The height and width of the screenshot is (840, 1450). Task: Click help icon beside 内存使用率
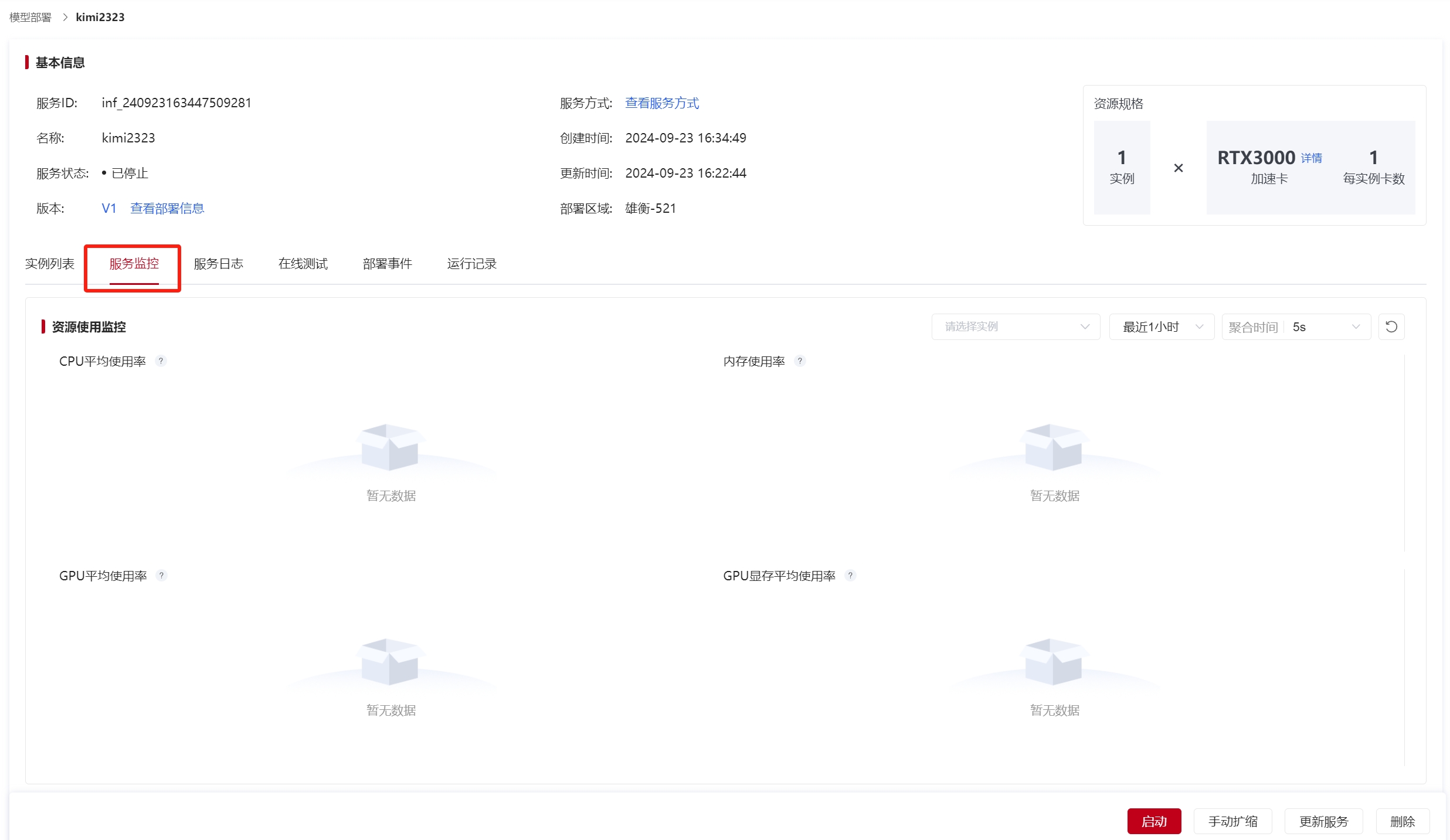[x=800, y=361]
